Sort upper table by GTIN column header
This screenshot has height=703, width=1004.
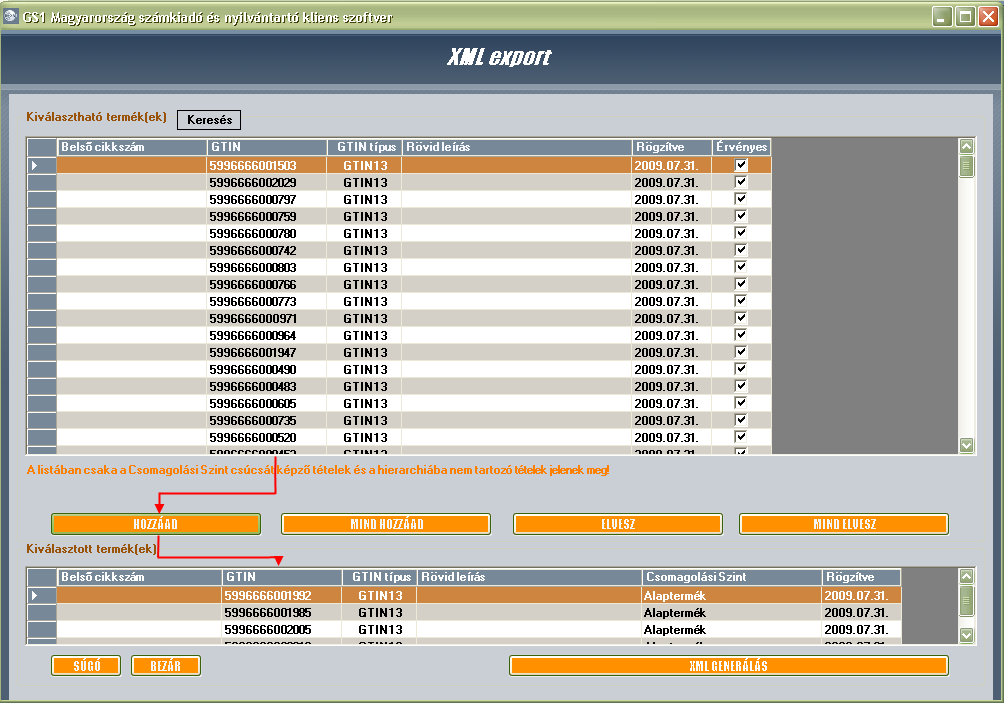[x=267, y=147]
